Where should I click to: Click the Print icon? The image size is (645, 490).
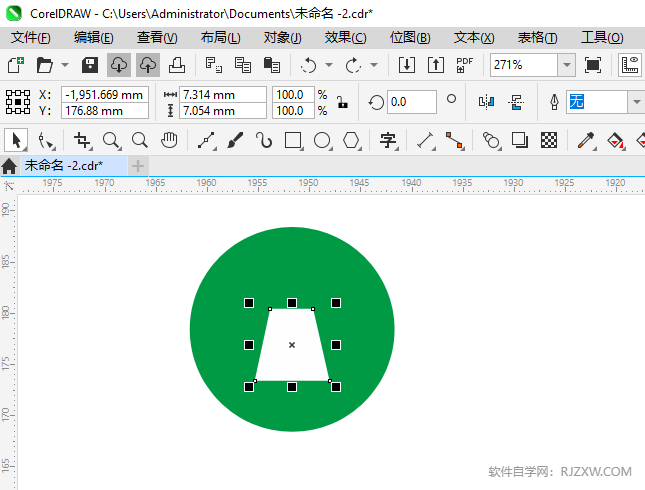coord(177,65)
